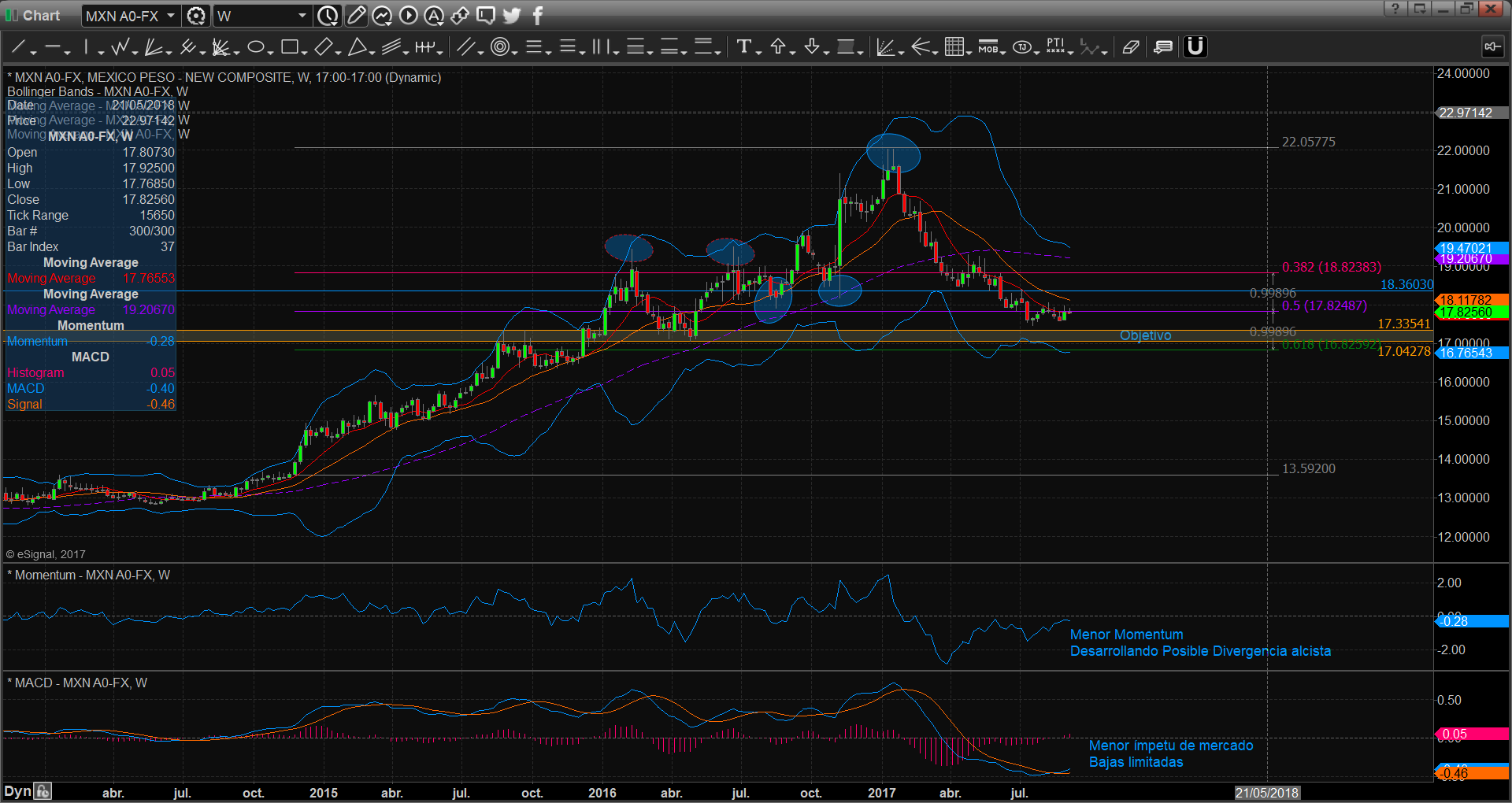This screenshot has height=803, width=1512.
Task: Toggle the magnet snap mode
Action: (1195, 47)
